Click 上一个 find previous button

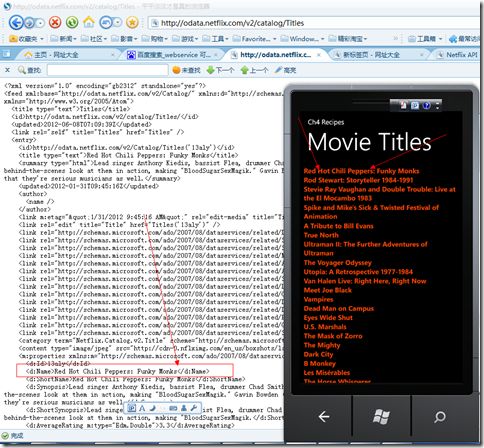254,70
